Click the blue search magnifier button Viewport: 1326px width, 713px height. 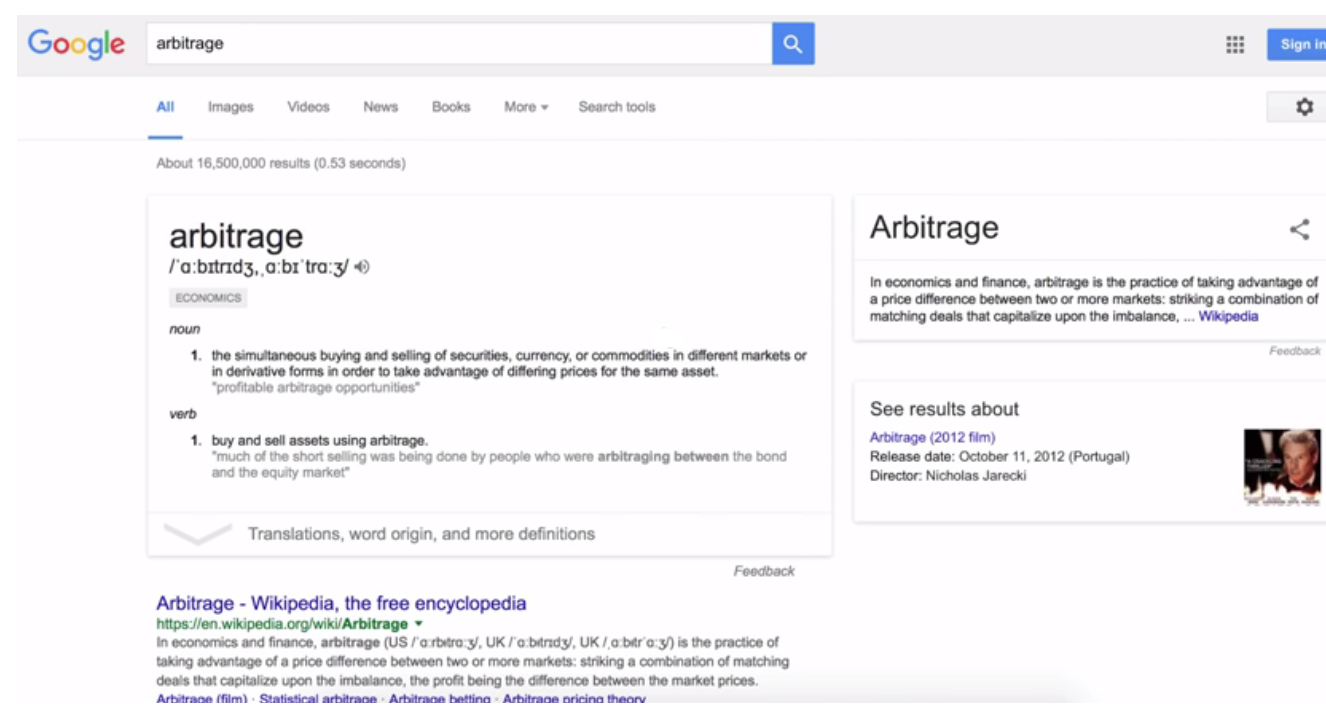792,44
